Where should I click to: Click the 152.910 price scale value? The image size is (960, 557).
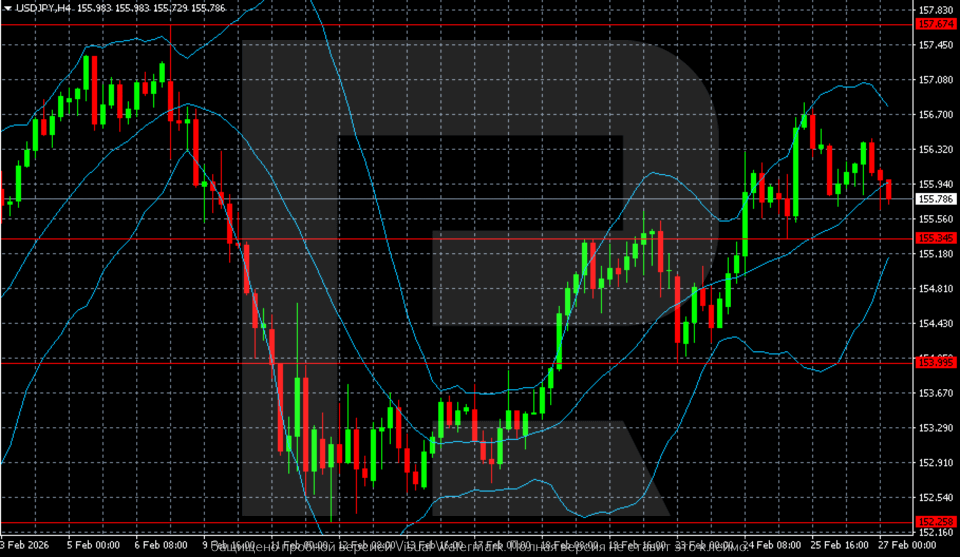click(x=937, y=463)
